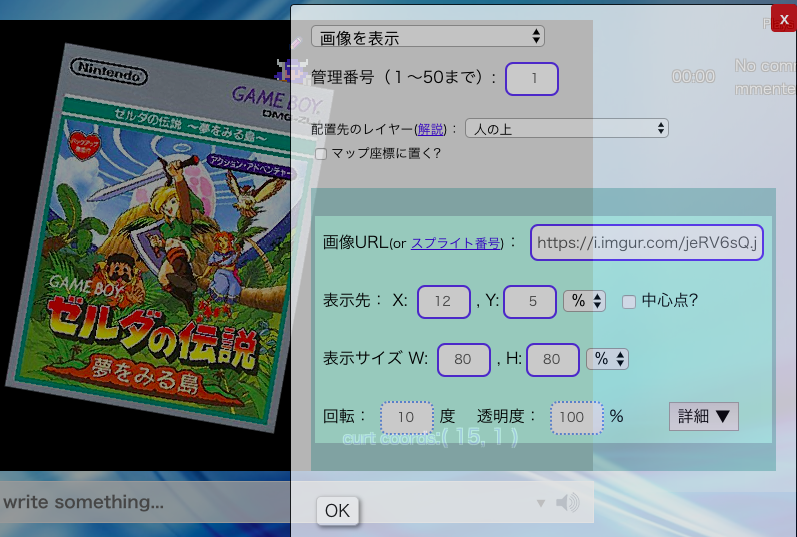Open the 画像を表示 action dropdown
797x537 pixels.
[x=428, y=37]
